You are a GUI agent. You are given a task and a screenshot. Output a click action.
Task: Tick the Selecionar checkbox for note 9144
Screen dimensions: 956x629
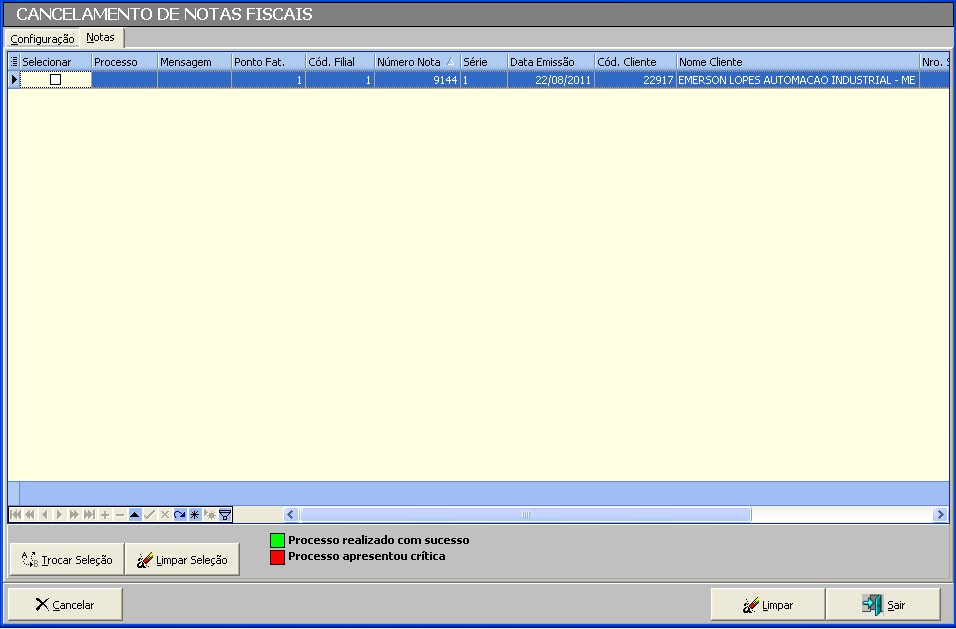pos(56,80)
